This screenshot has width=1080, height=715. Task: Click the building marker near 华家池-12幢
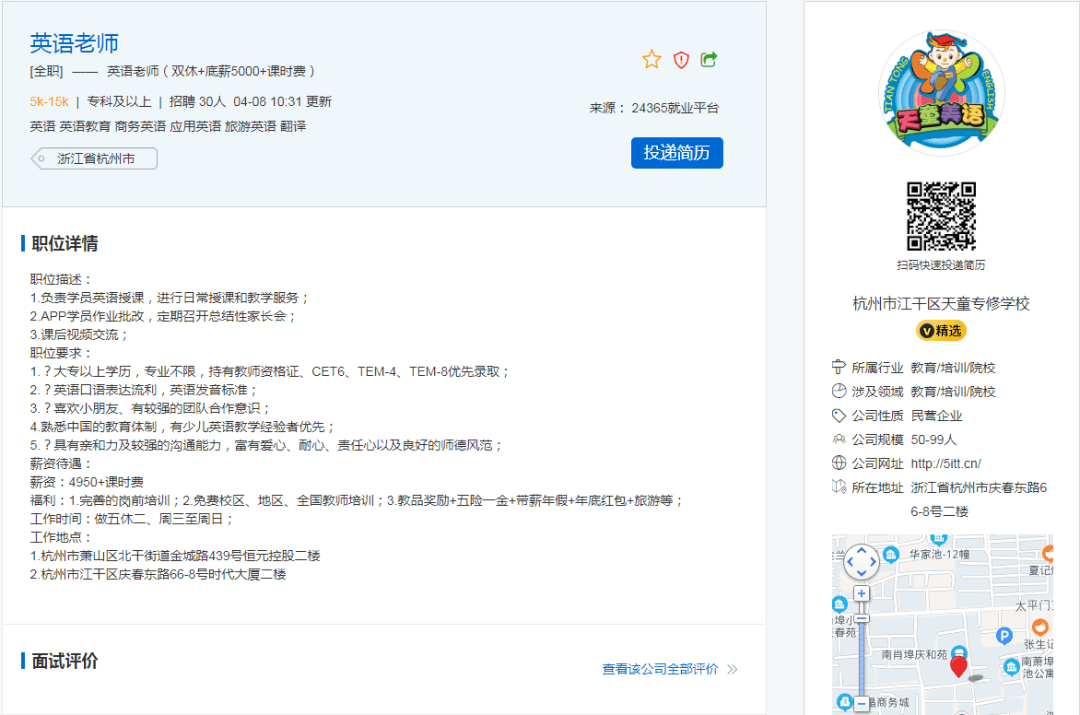pyautogui.click(x=891, y=555)
